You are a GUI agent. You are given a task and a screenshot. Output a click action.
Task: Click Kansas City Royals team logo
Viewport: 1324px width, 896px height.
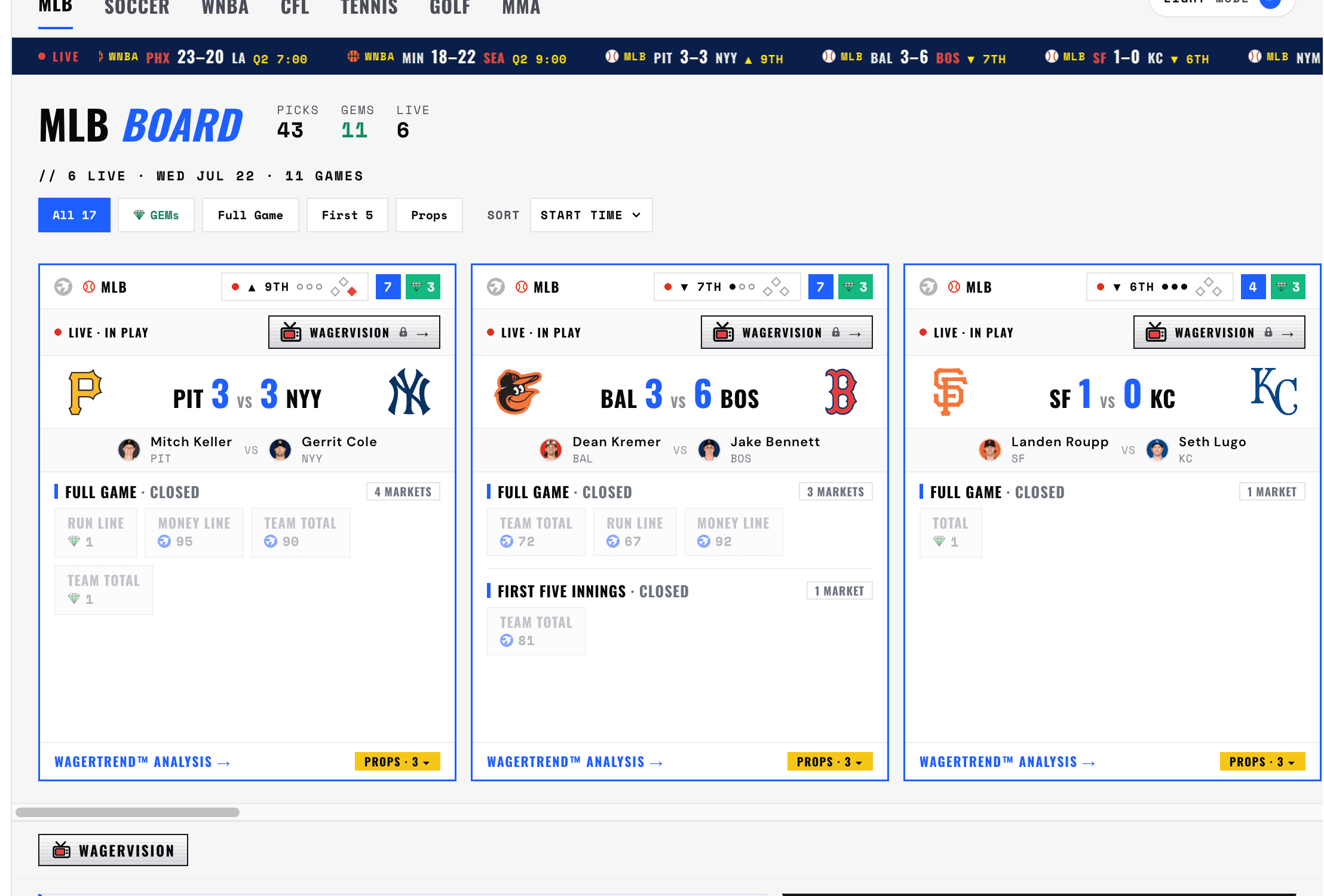pyautogui.click(x=1274, y=391)
